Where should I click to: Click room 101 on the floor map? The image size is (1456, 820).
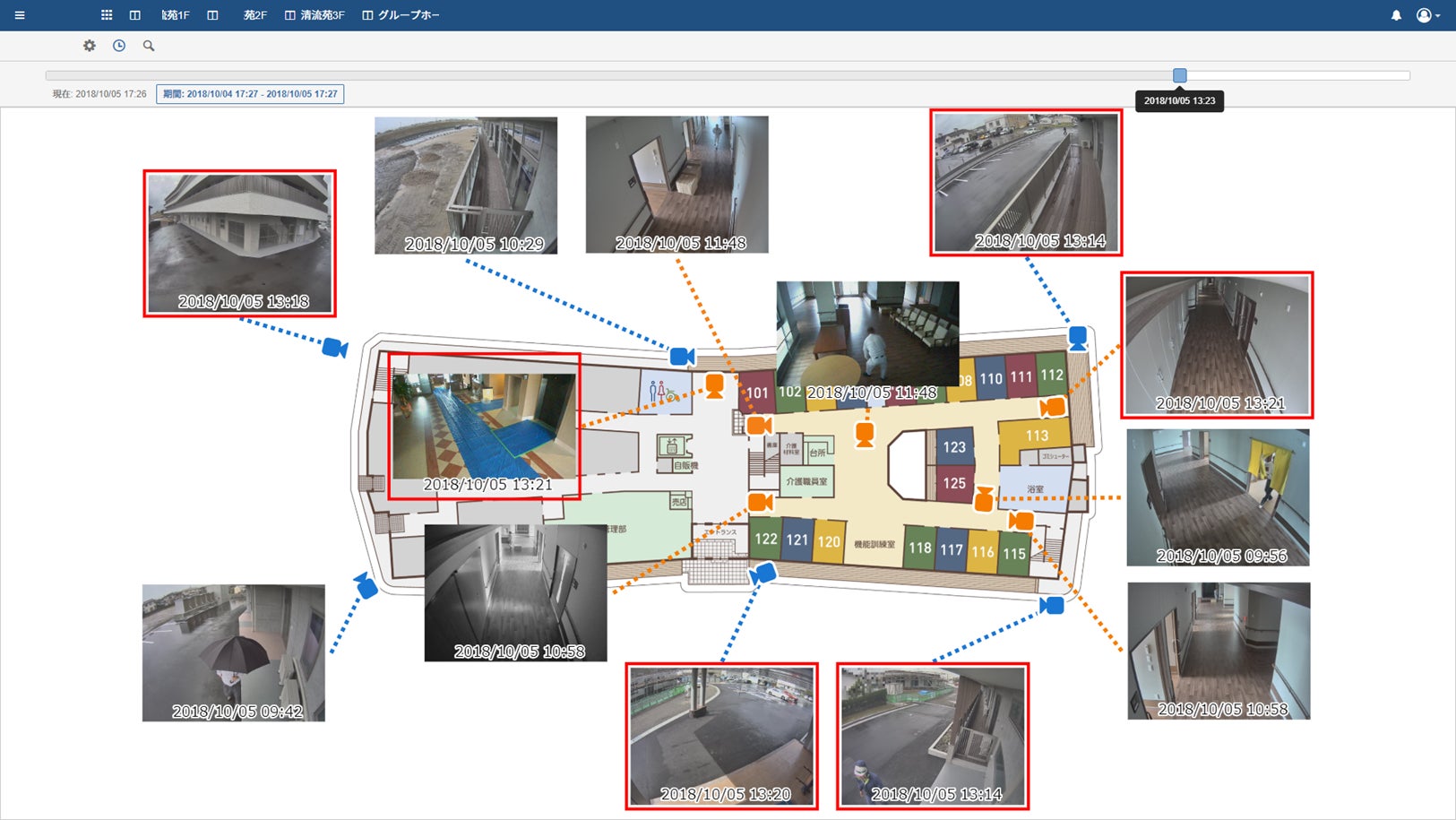[x=758, y=392]
